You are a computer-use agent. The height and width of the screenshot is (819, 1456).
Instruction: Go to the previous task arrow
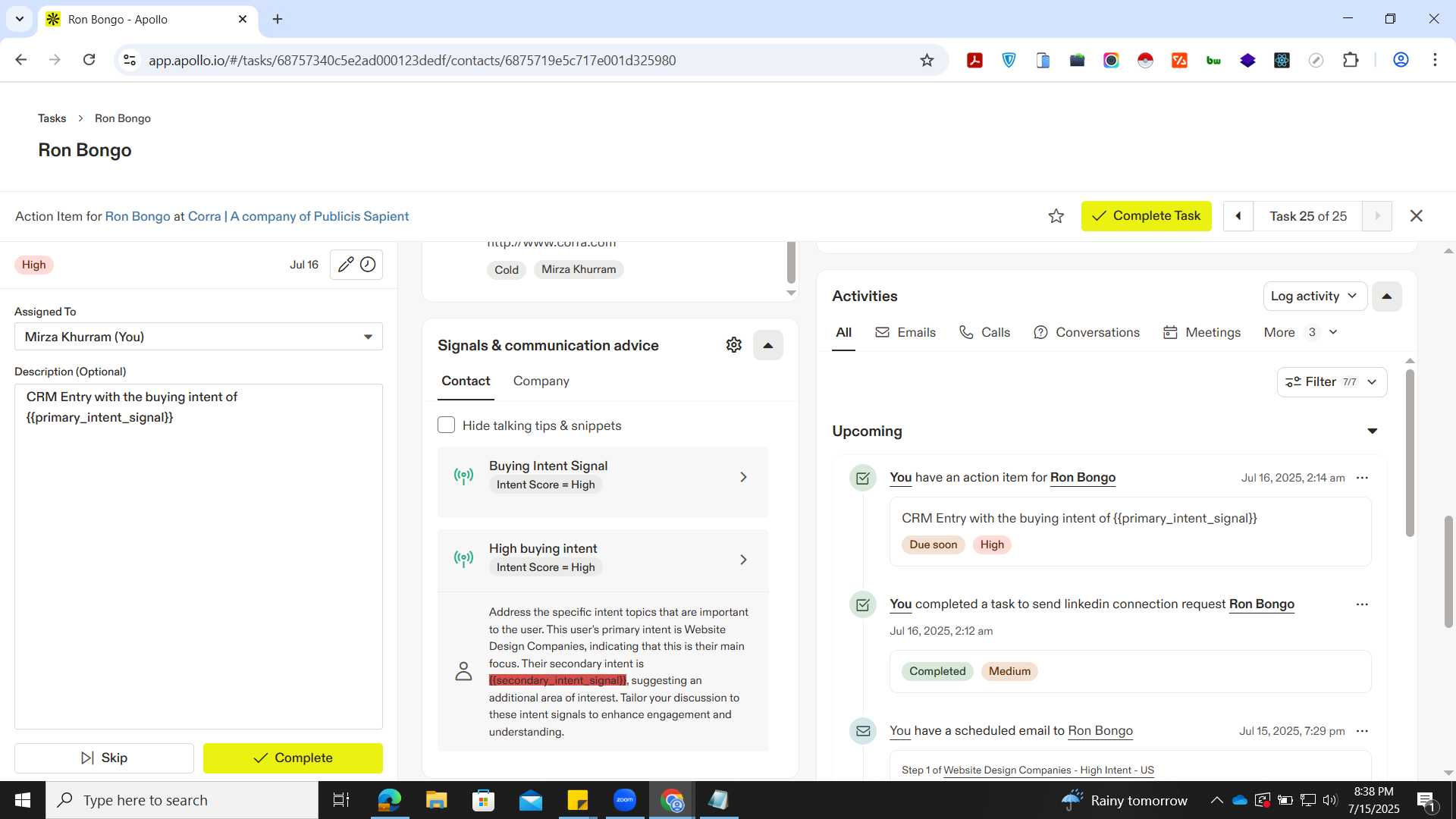(x=1238, y=216)
